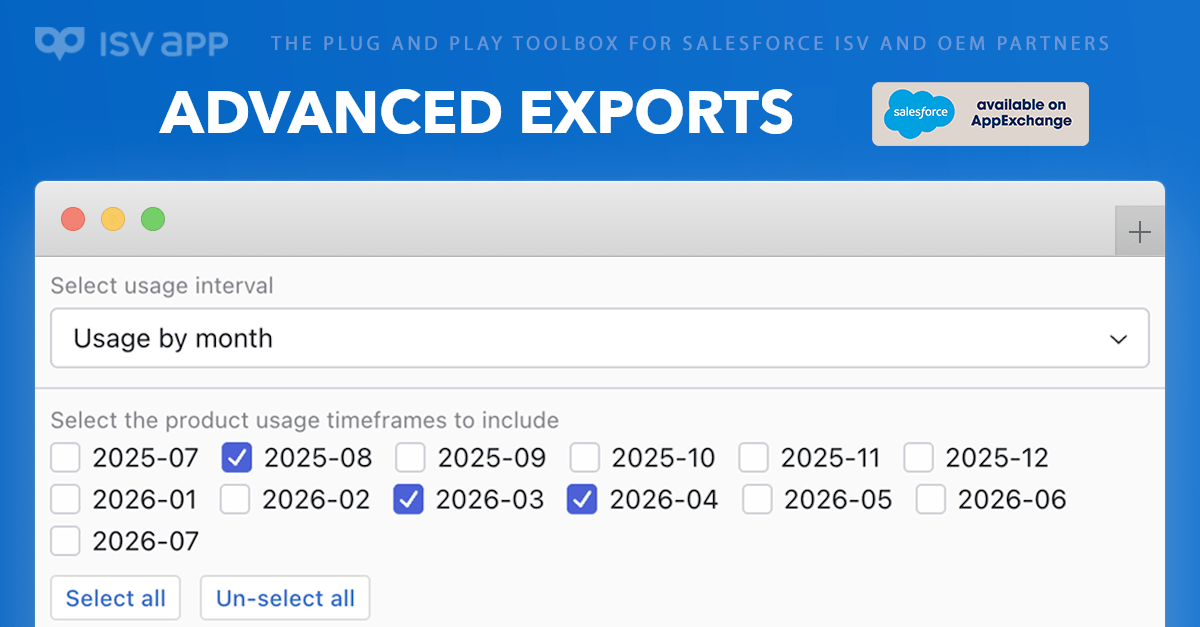Check the 2025-07 timeframe box

(x=66, y=458)
